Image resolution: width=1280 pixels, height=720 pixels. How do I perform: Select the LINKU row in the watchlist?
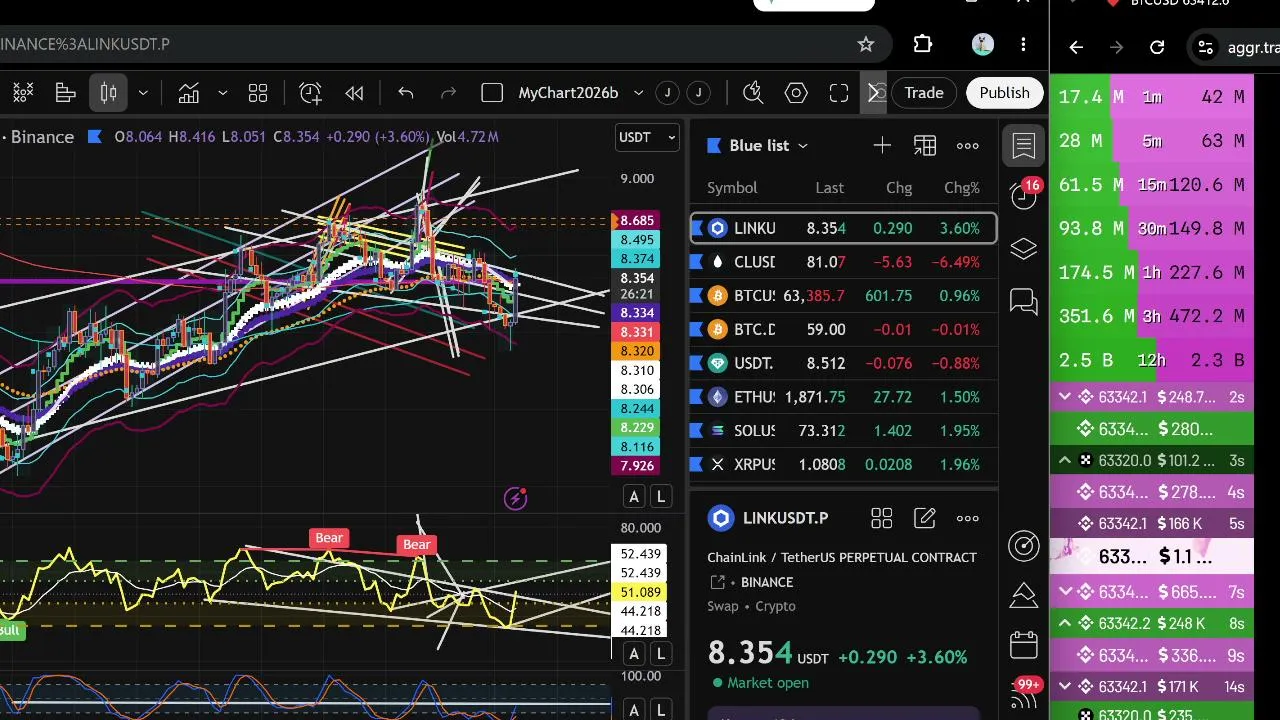[844, 228]
